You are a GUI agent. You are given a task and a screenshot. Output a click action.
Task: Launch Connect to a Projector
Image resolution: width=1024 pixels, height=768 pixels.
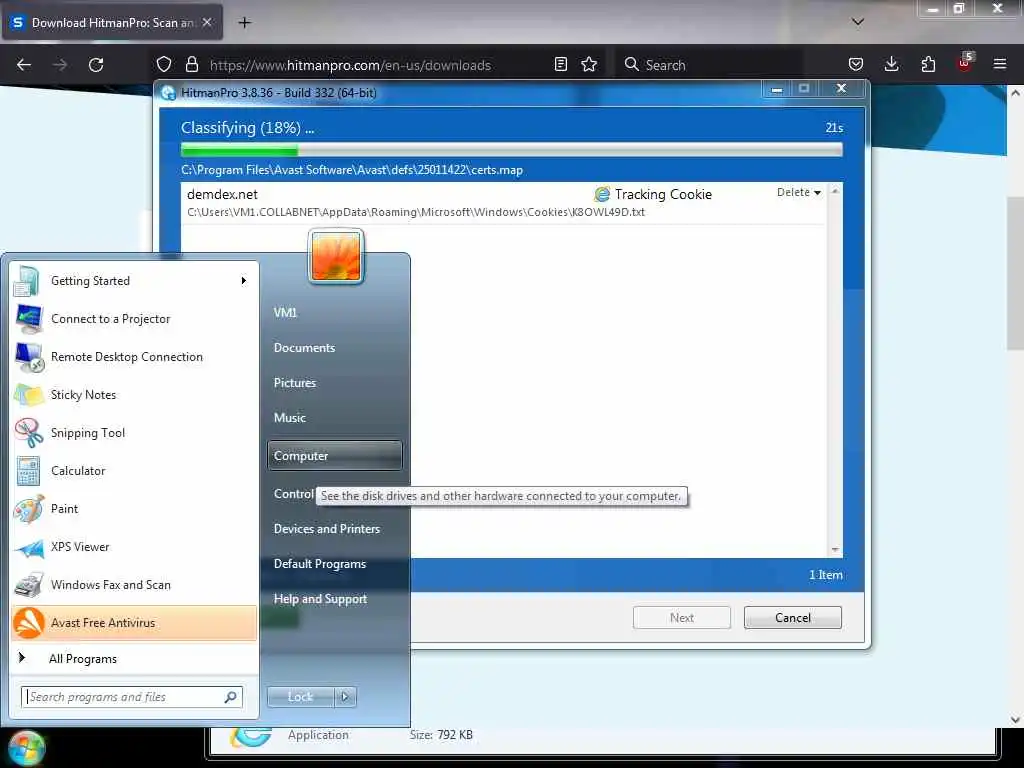pos(134,319)
